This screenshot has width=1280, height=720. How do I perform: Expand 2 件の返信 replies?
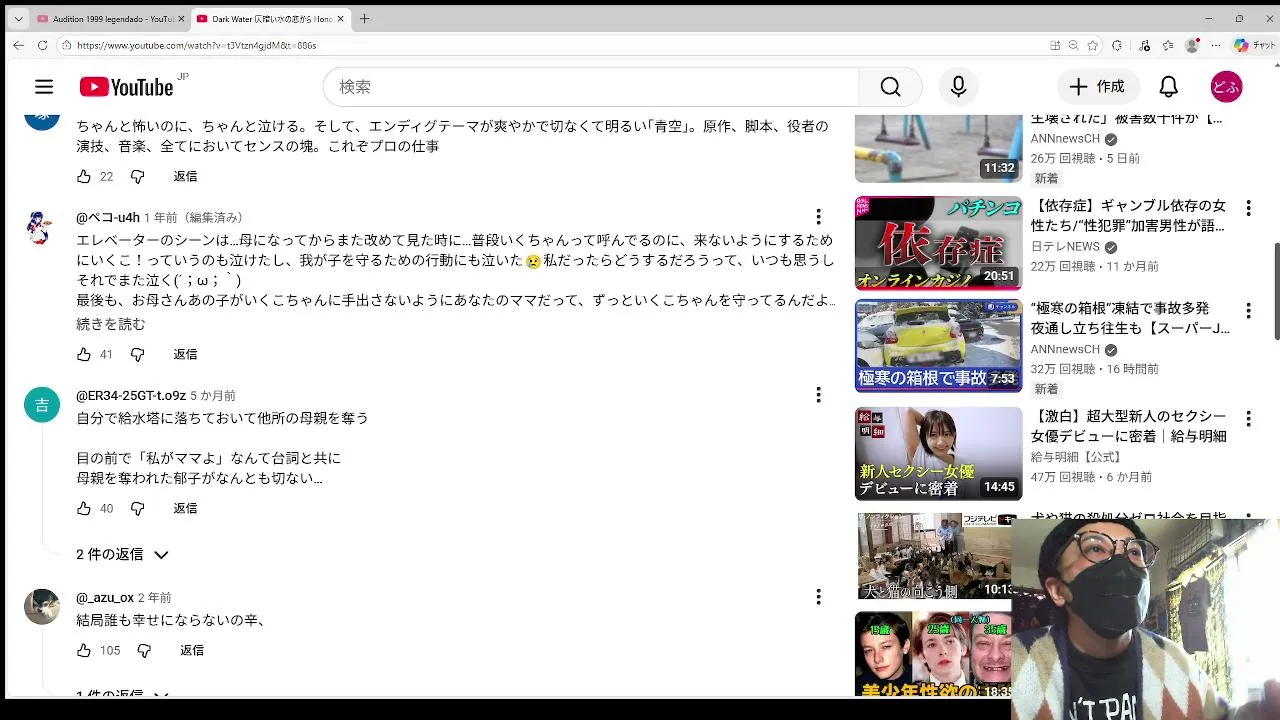click(x=122, y=554)
